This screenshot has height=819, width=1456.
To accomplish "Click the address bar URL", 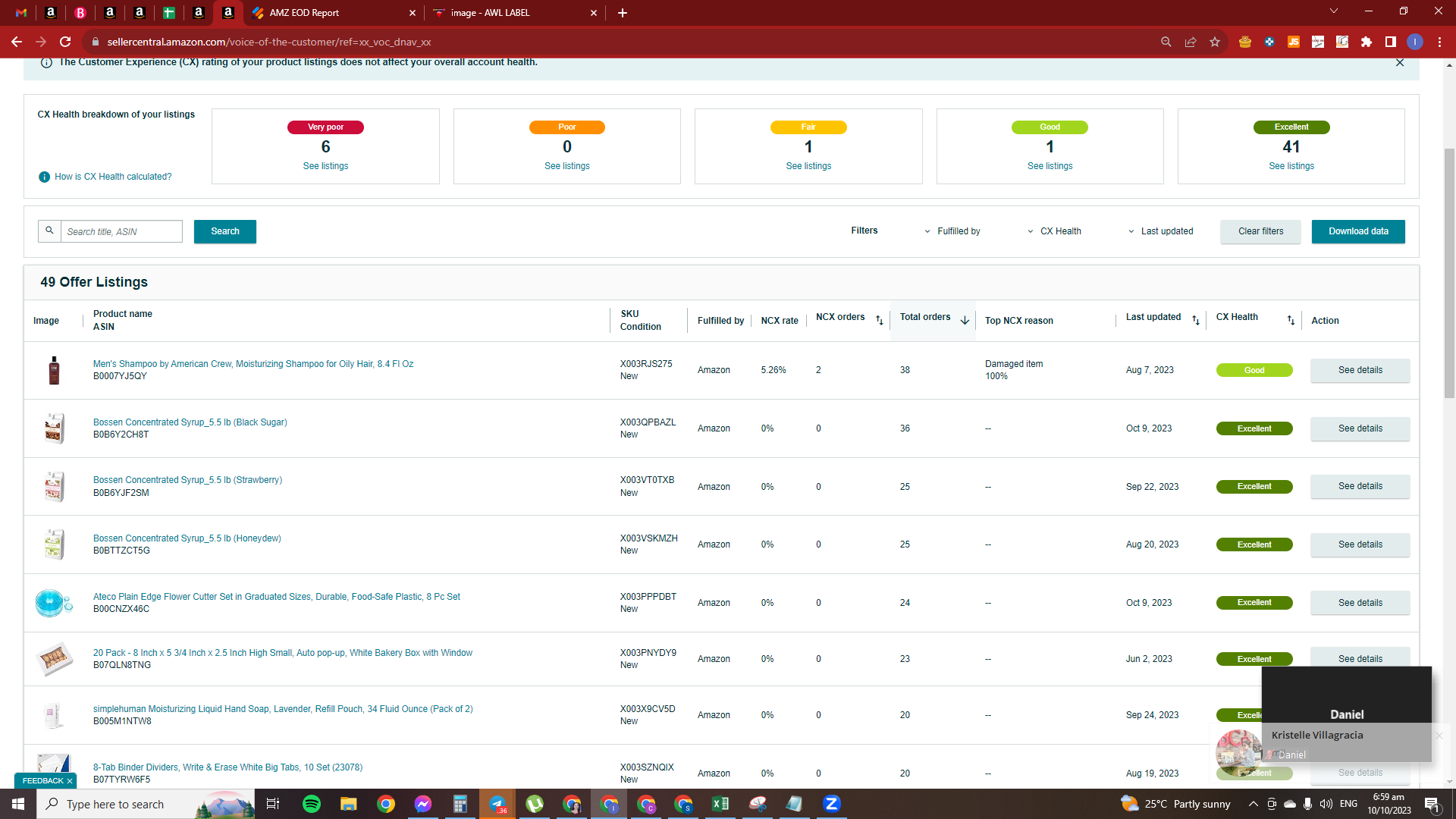I will pyautogui.click(x=269, y=42).
